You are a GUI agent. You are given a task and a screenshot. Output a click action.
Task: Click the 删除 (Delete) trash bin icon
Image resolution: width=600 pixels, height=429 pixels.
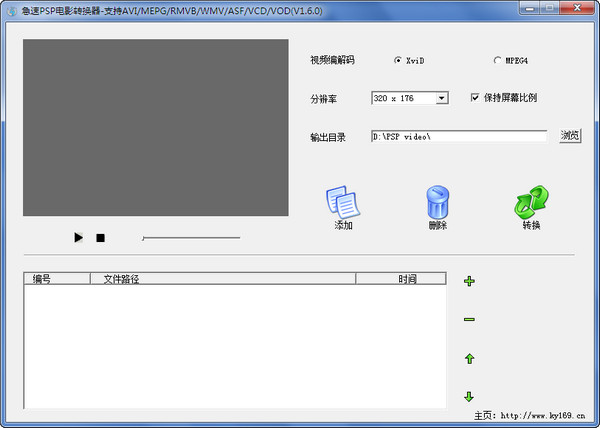point(437,203)
